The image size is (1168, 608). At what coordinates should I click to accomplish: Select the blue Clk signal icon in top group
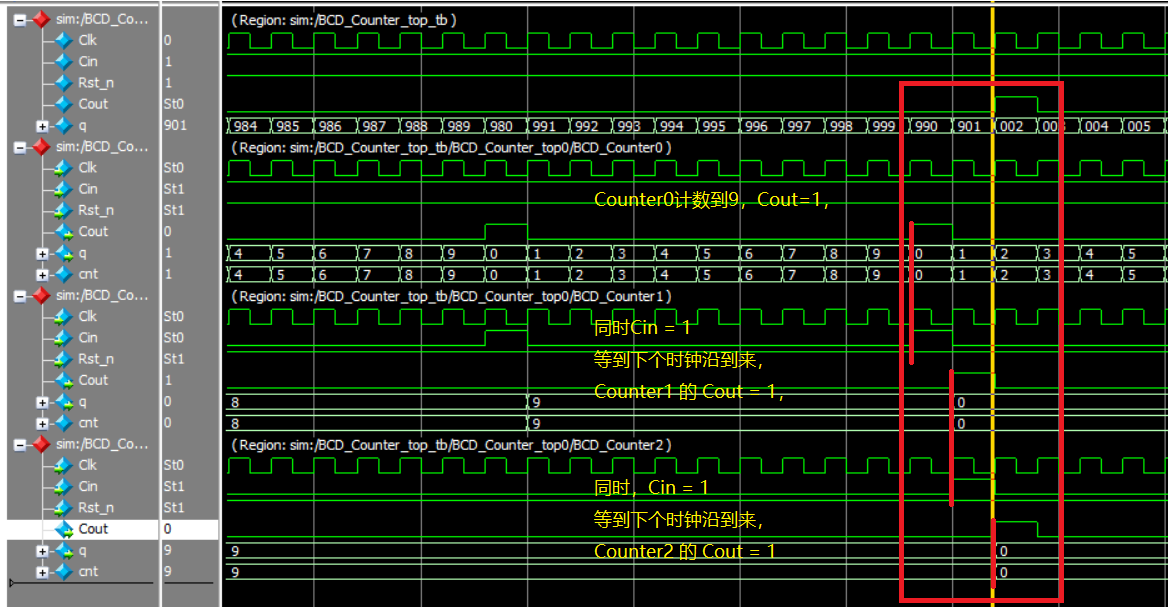[64, 40]
